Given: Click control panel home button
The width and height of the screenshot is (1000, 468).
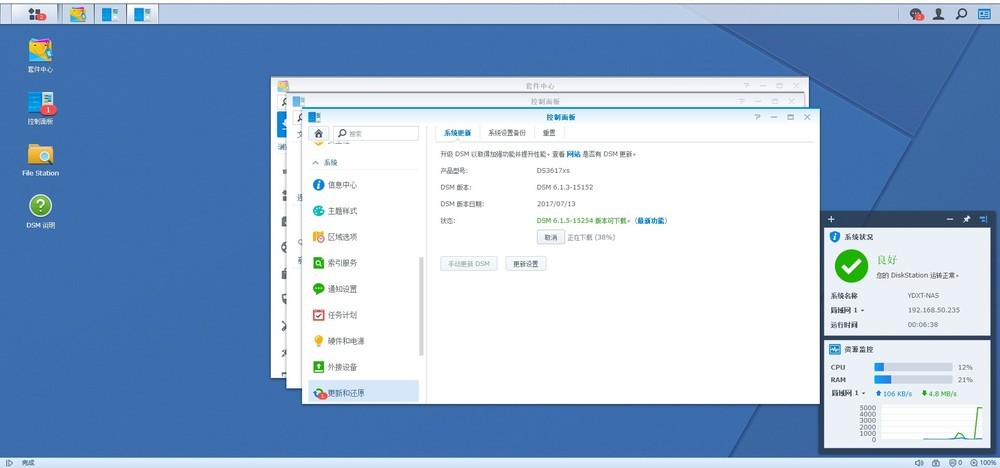Looking at the screenshot, I should click(x=318, y=133).
